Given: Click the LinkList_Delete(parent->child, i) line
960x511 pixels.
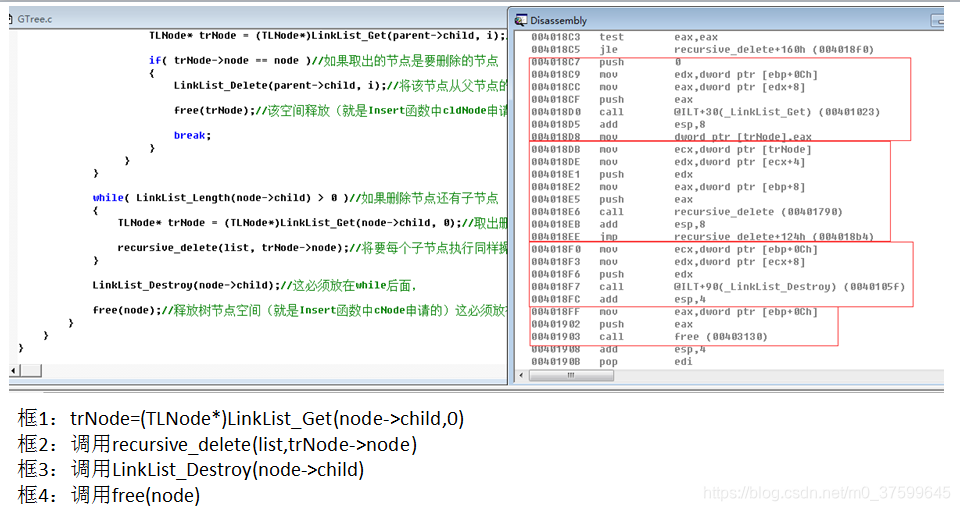Looking at the screenshot, I should [x=340, y=85].
